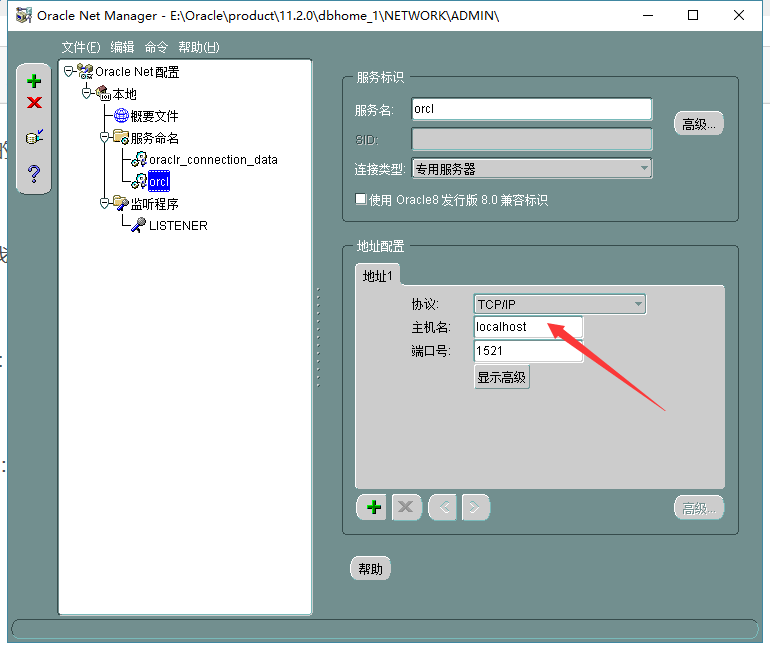Screen dimensions: 770x650
Task: Select the LISTENER tree item
Action: pyautogui.click(x=178, y=225)
